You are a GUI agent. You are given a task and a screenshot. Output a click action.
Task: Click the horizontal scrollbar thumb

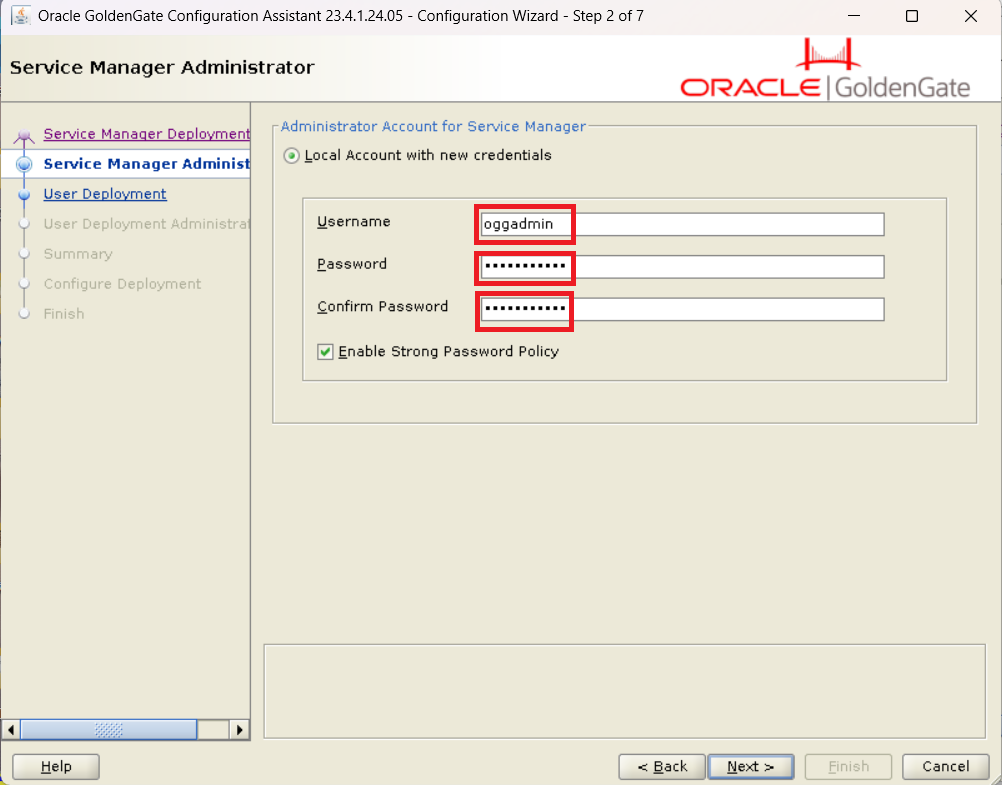(108, 730)
